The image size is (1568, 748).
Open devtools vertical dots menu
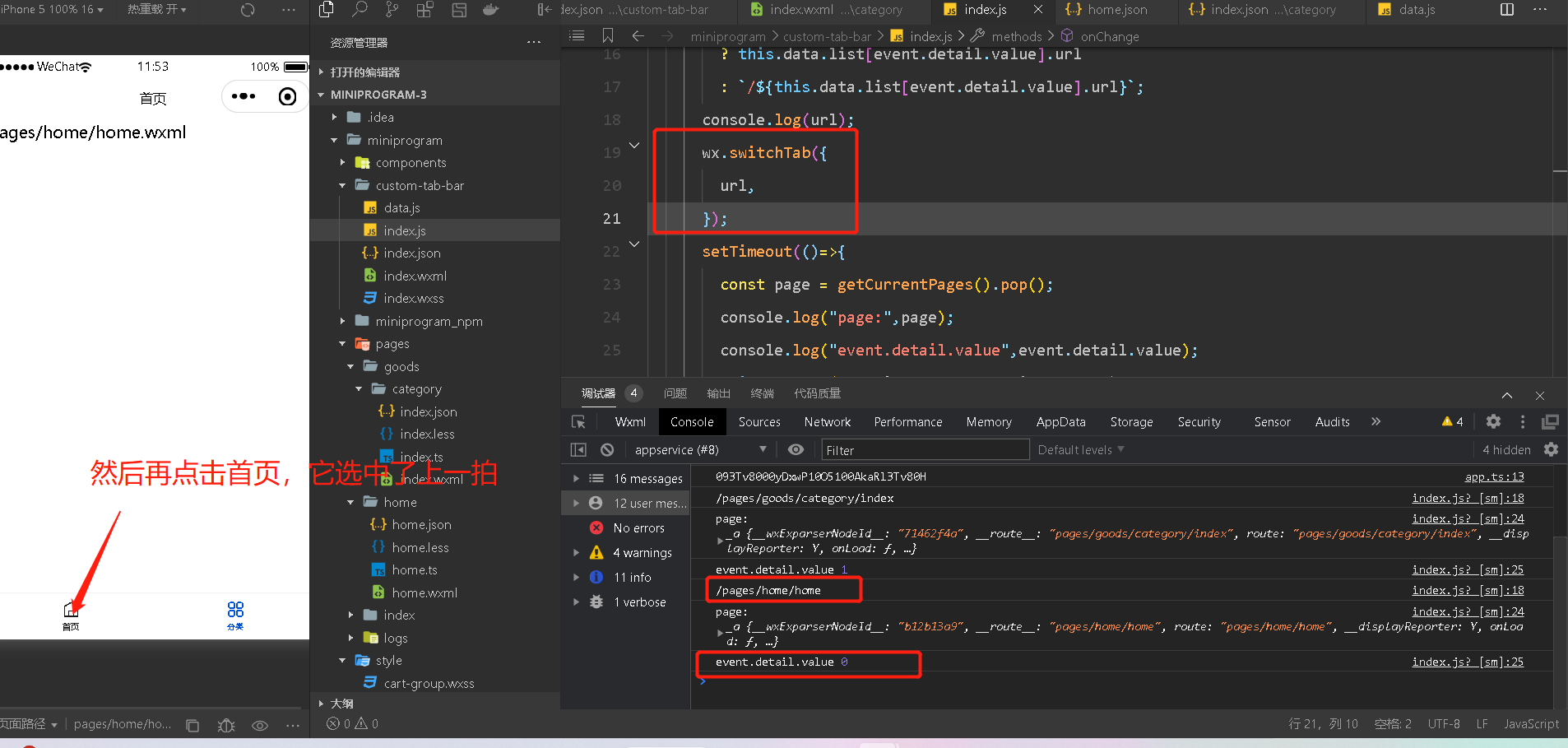[x=1523, y=421]
